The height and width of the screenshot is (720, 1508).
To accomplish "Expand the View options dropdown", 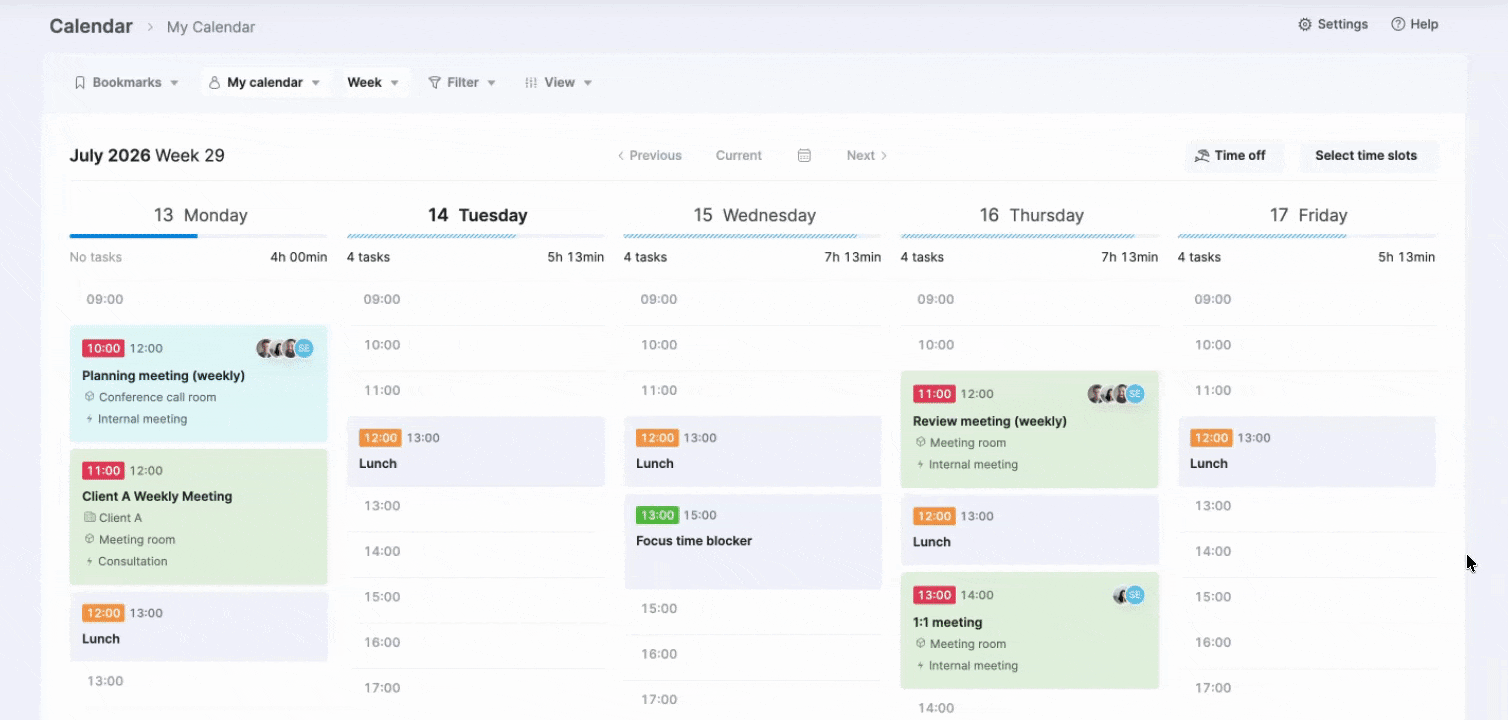I will tap(559, 82).
